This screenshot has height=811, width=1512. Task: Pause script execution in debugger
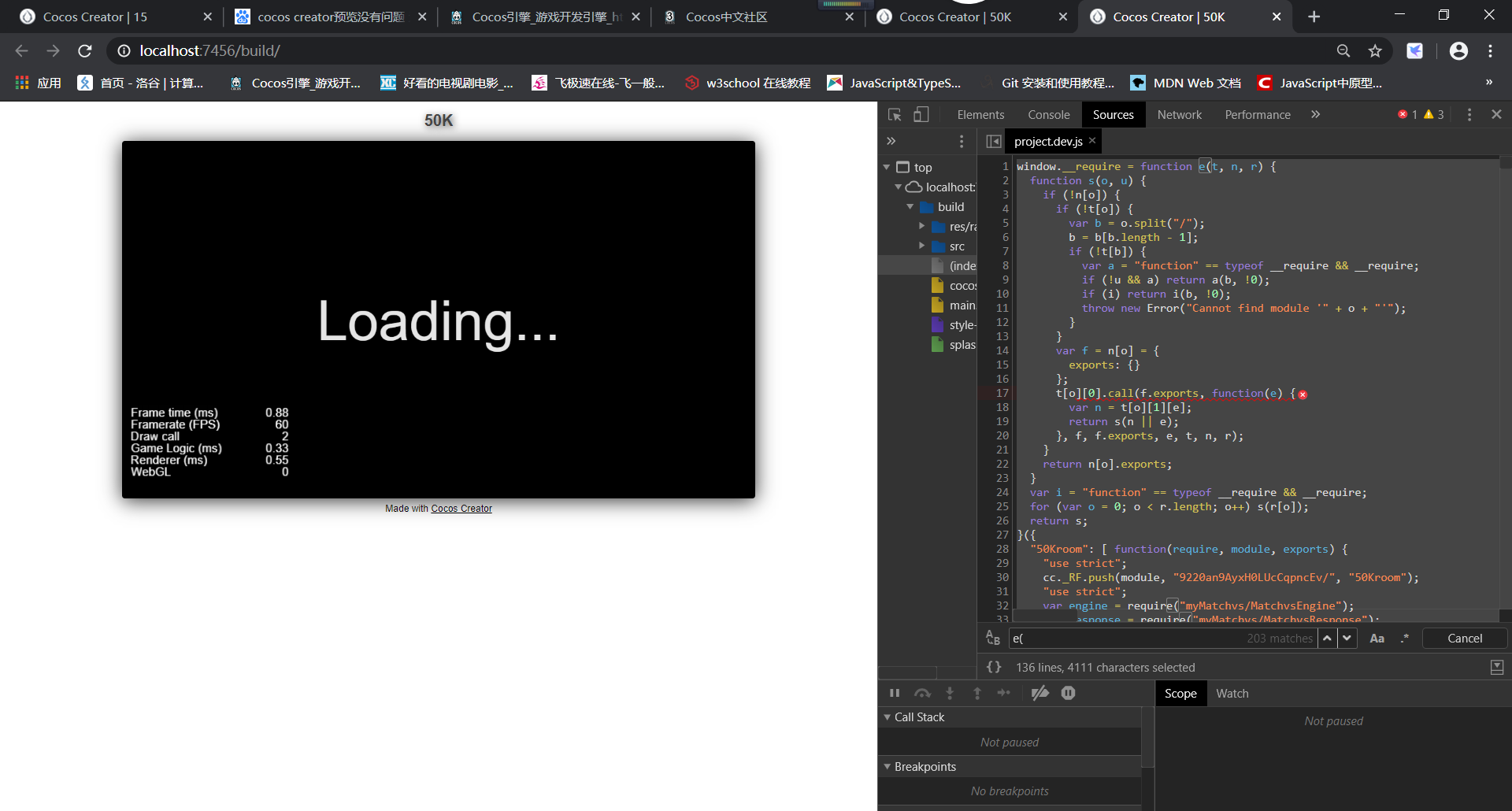895,693
